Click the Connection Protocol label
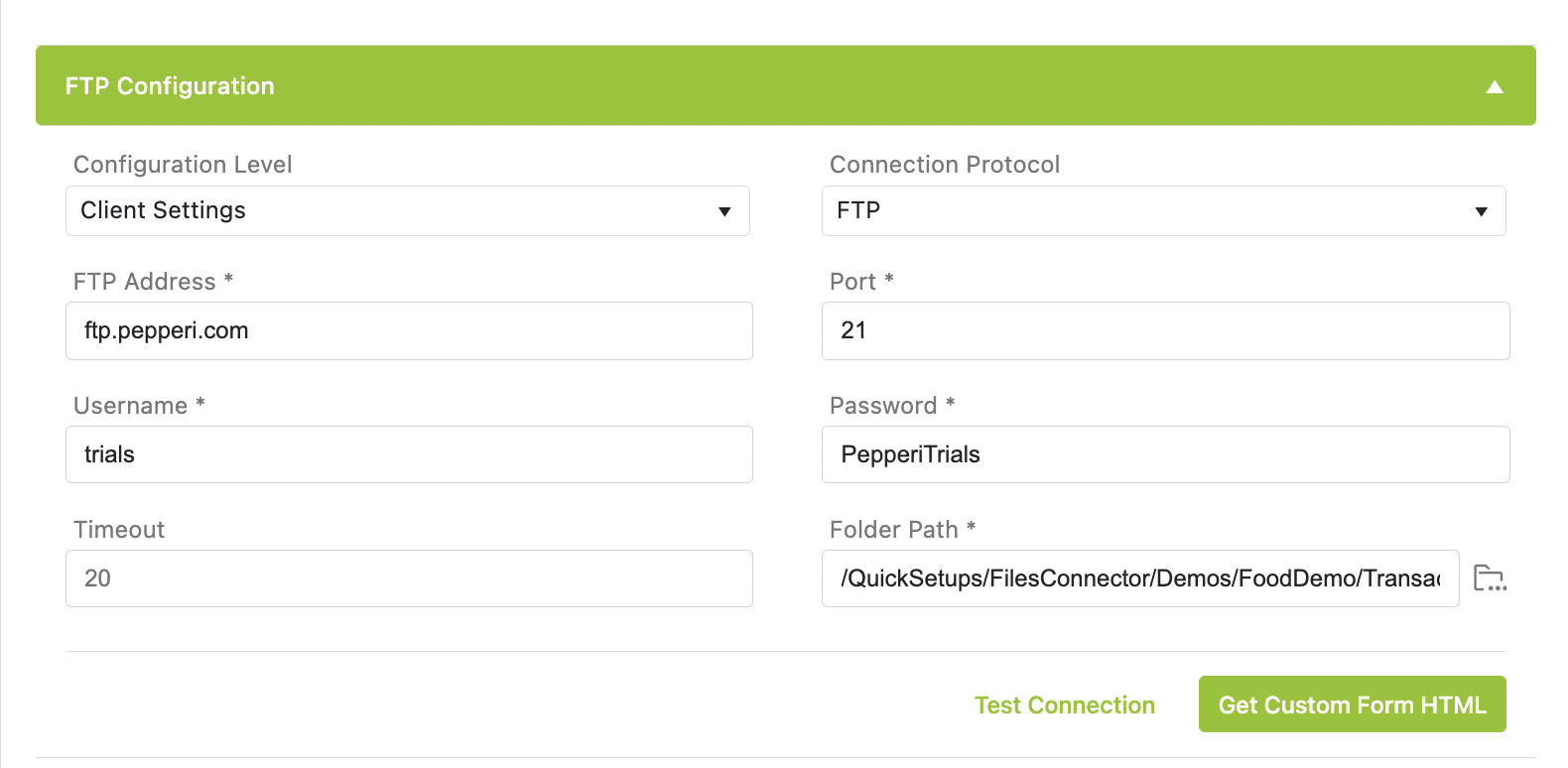Screen dimensions: 1568x768 (x=945, y=165)
